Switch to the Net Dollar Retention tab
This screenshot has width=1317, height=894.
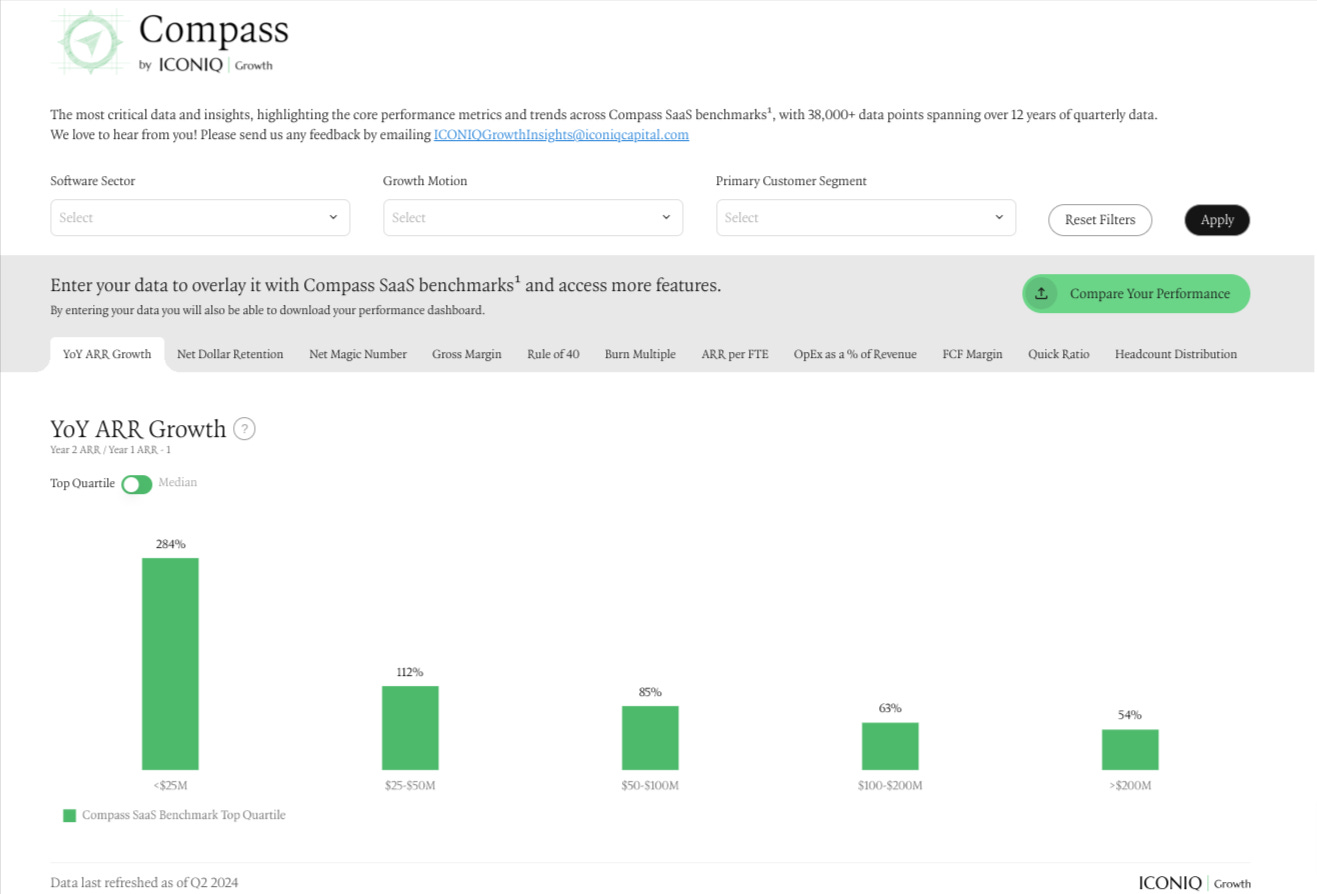tap(230, 354)
